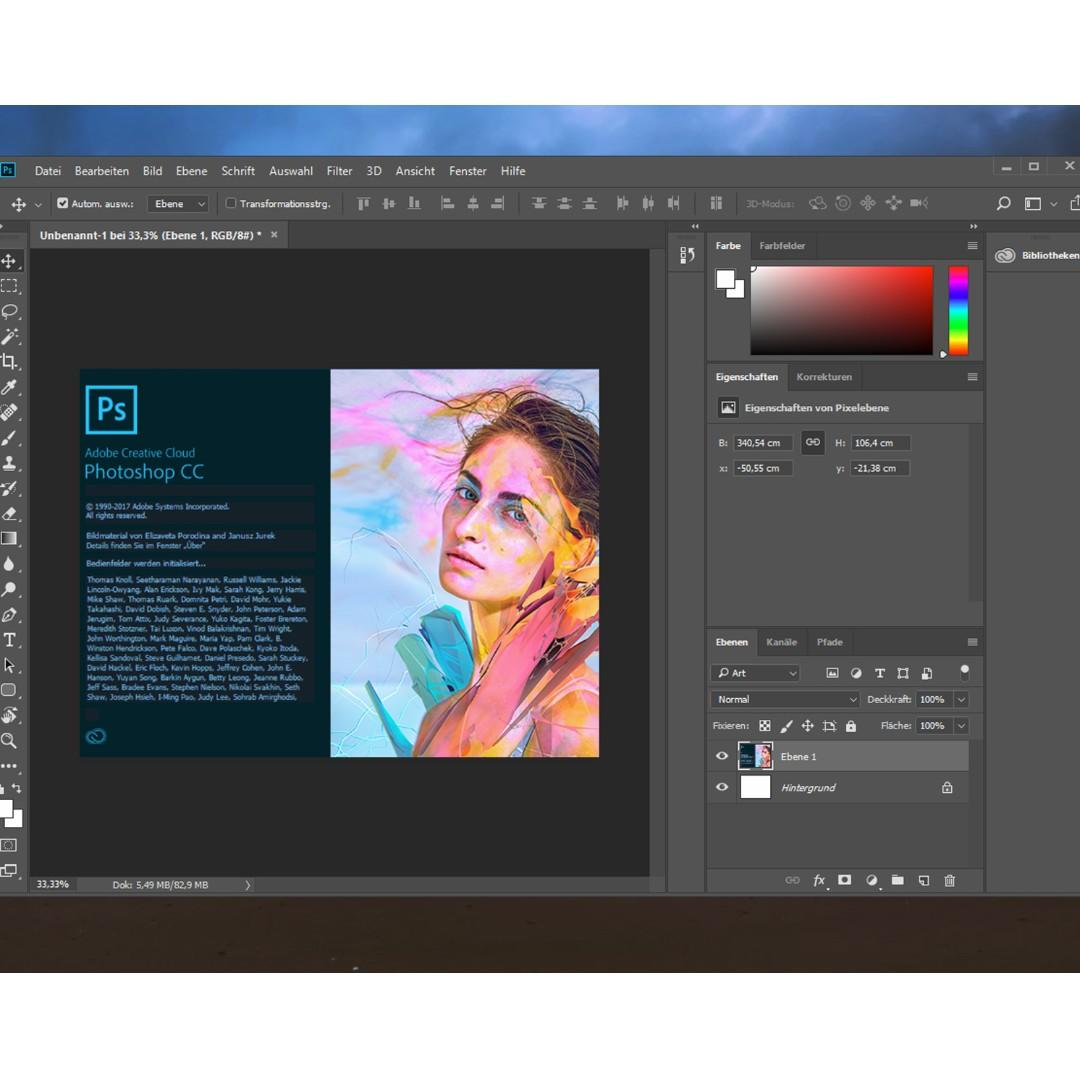The height and width of the screenshot is (1080, 1080).
Task: Select the Hand tool
Action: coord(9,716)
